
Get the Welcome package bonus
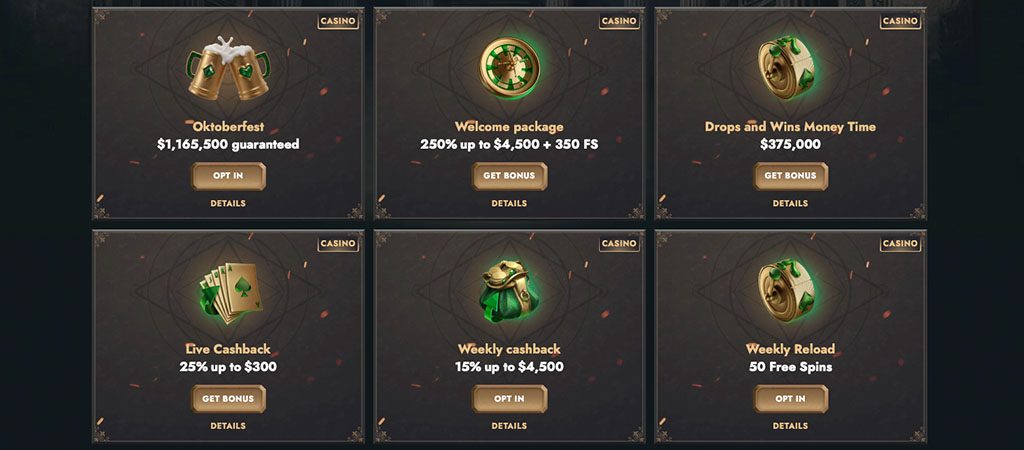point(509,176)
